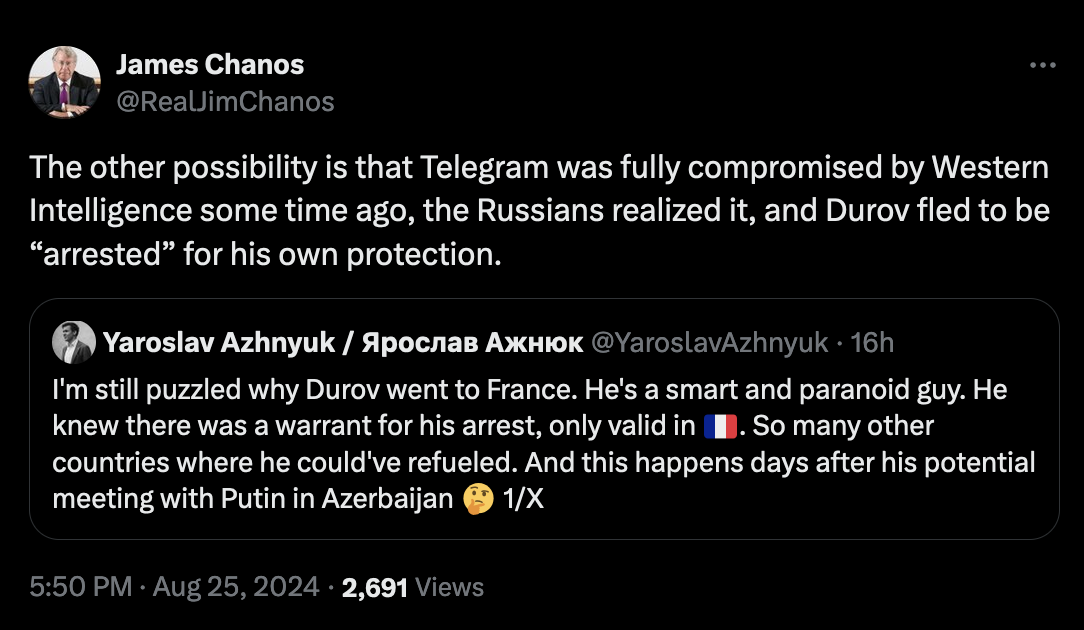
Task: Click the James Chanos display name
Action: (210, 66)
